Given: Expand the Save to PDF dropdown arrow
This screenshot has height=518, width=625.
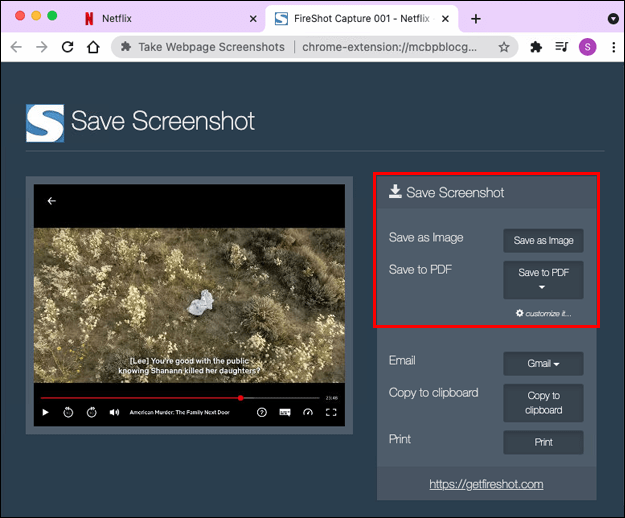Looking at the screenshot, I should tap(542, 287).
